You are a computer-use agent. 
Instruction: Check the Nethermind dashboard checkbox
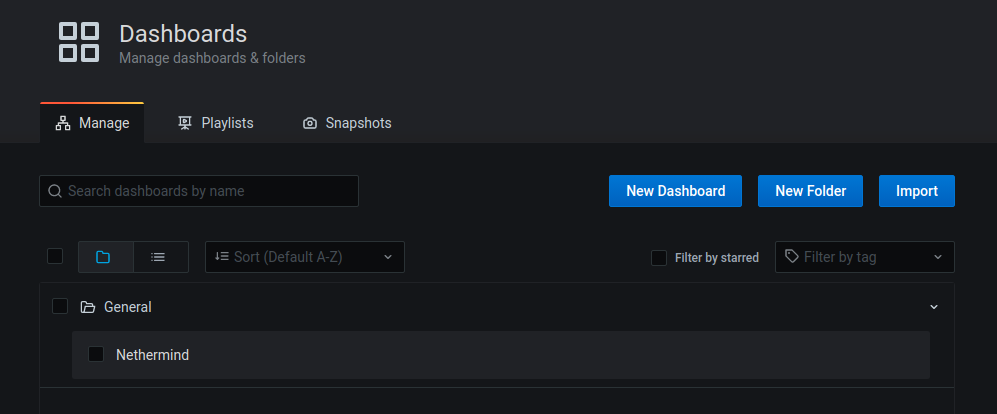tap(96, 354)
